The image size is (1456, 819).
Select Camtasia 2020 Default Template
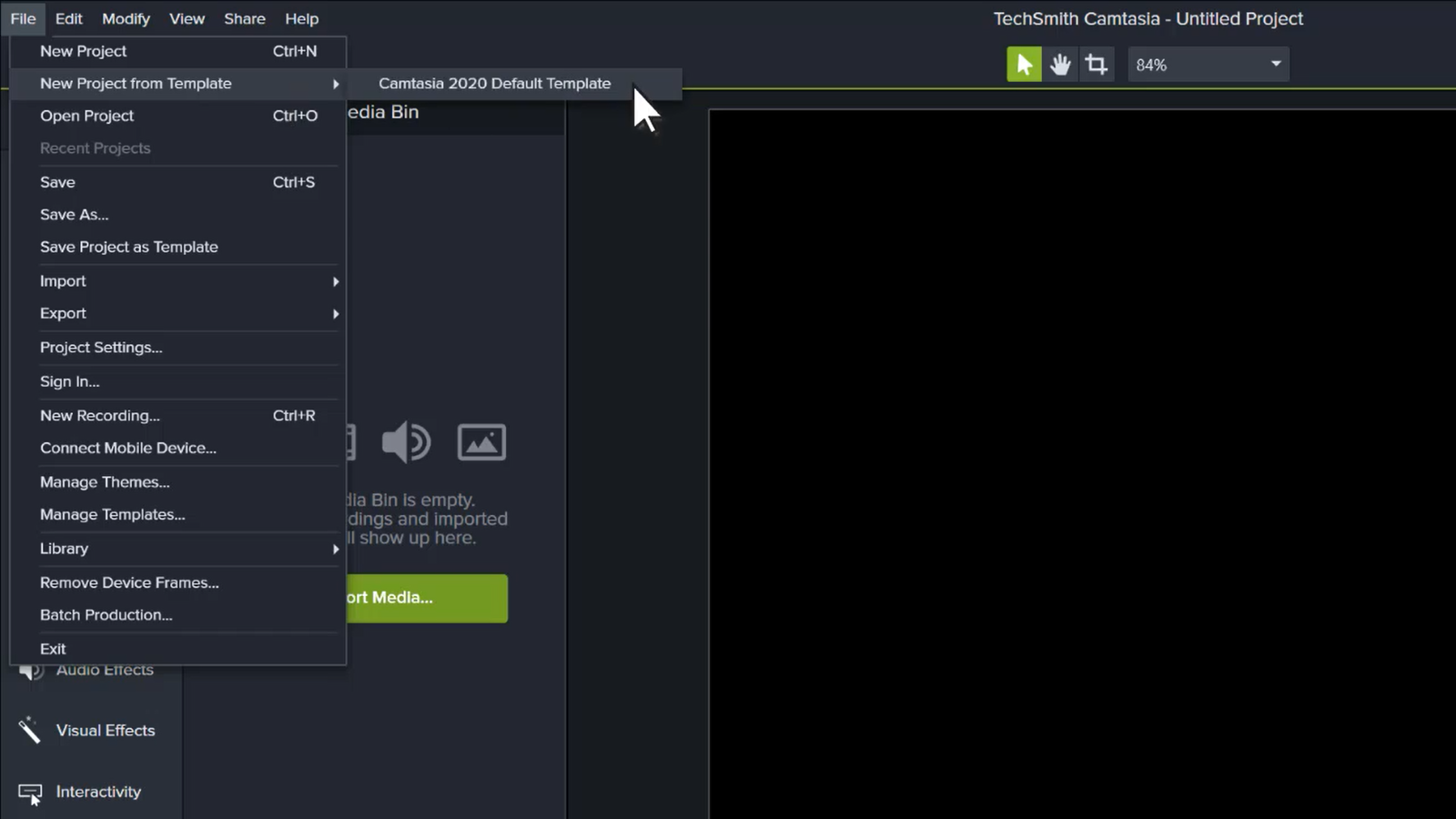[514, 84]
